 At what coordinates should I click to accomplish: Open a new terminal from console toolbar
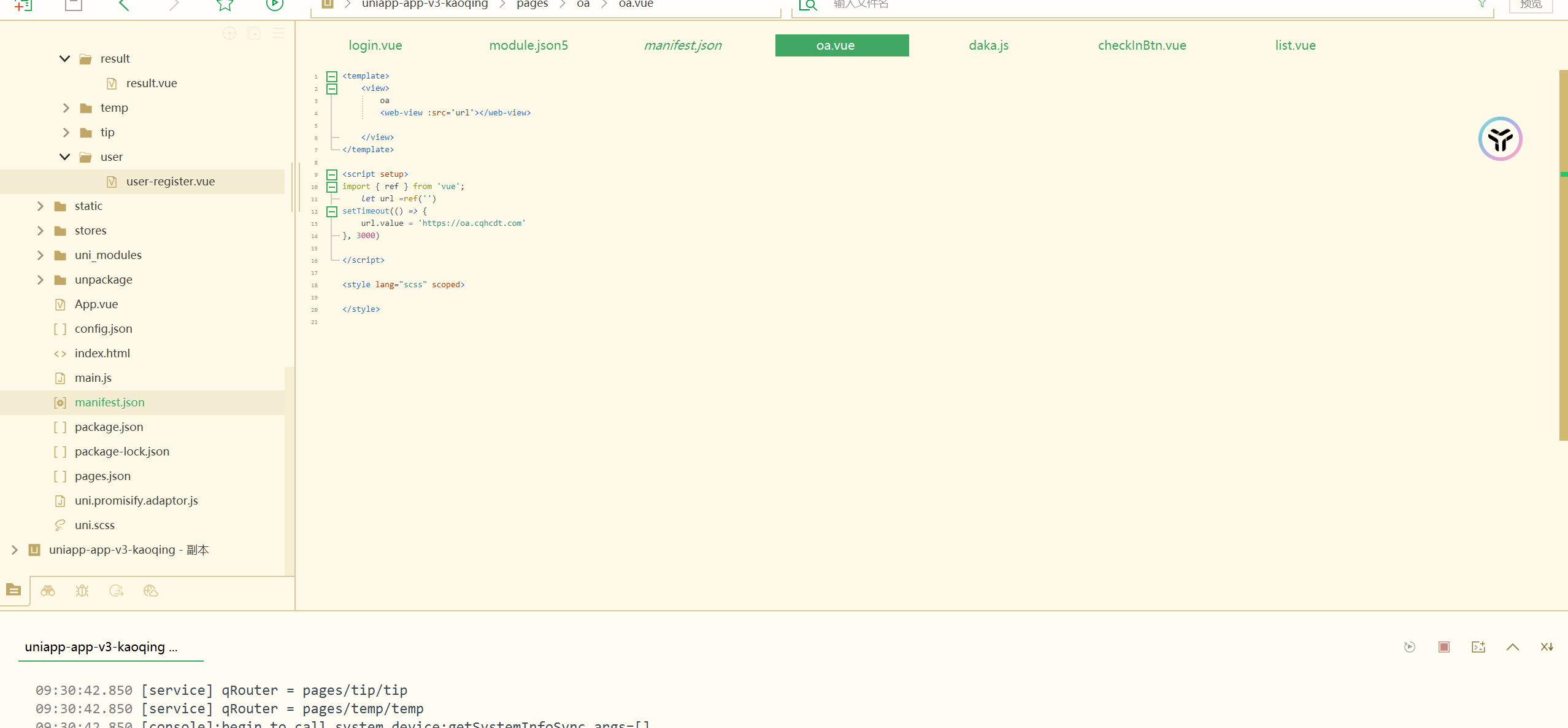point(1478,647)
